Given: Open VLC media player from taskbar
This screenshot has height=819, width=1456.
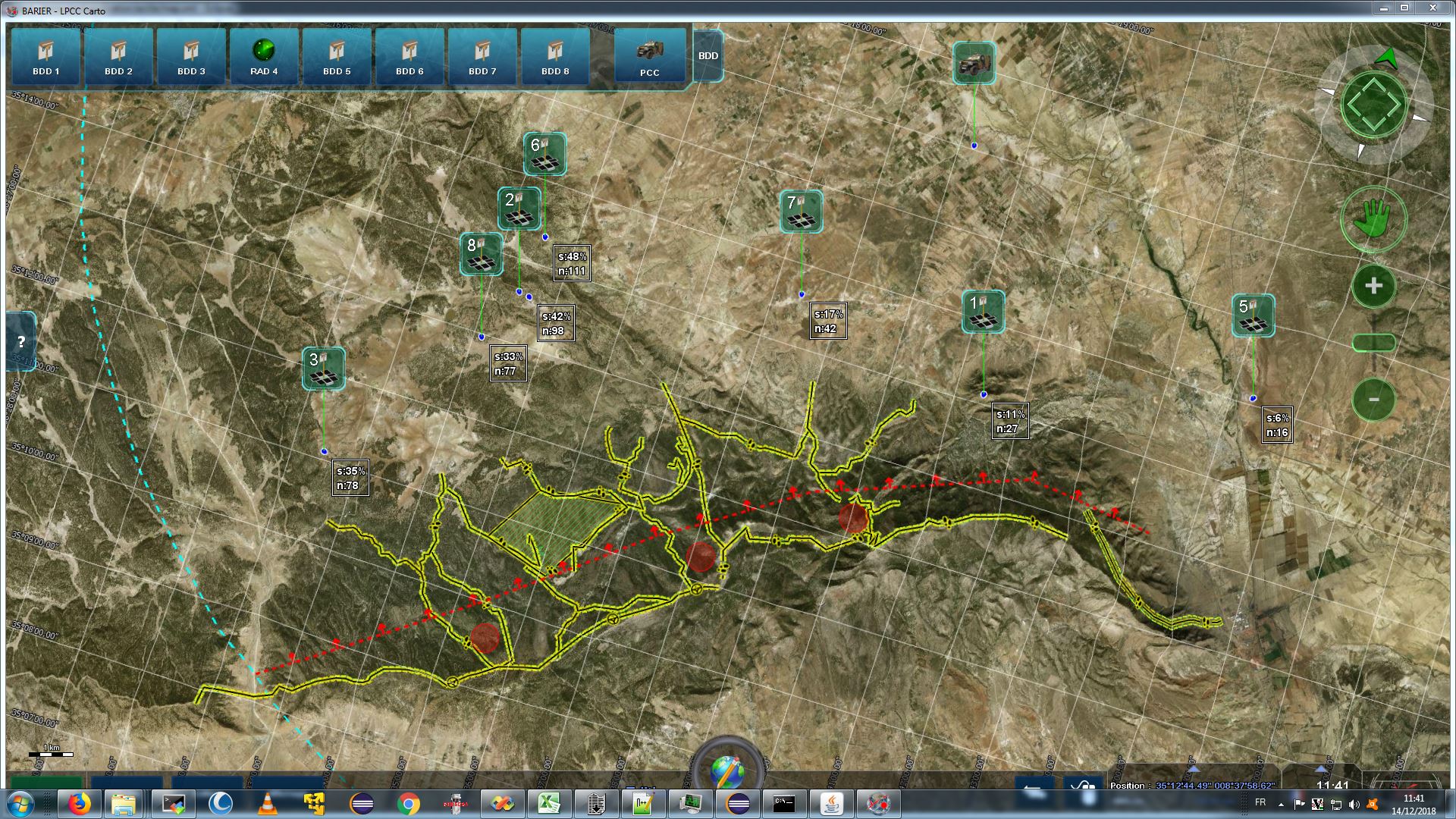Looking at the screenshot, I should 267,803.
